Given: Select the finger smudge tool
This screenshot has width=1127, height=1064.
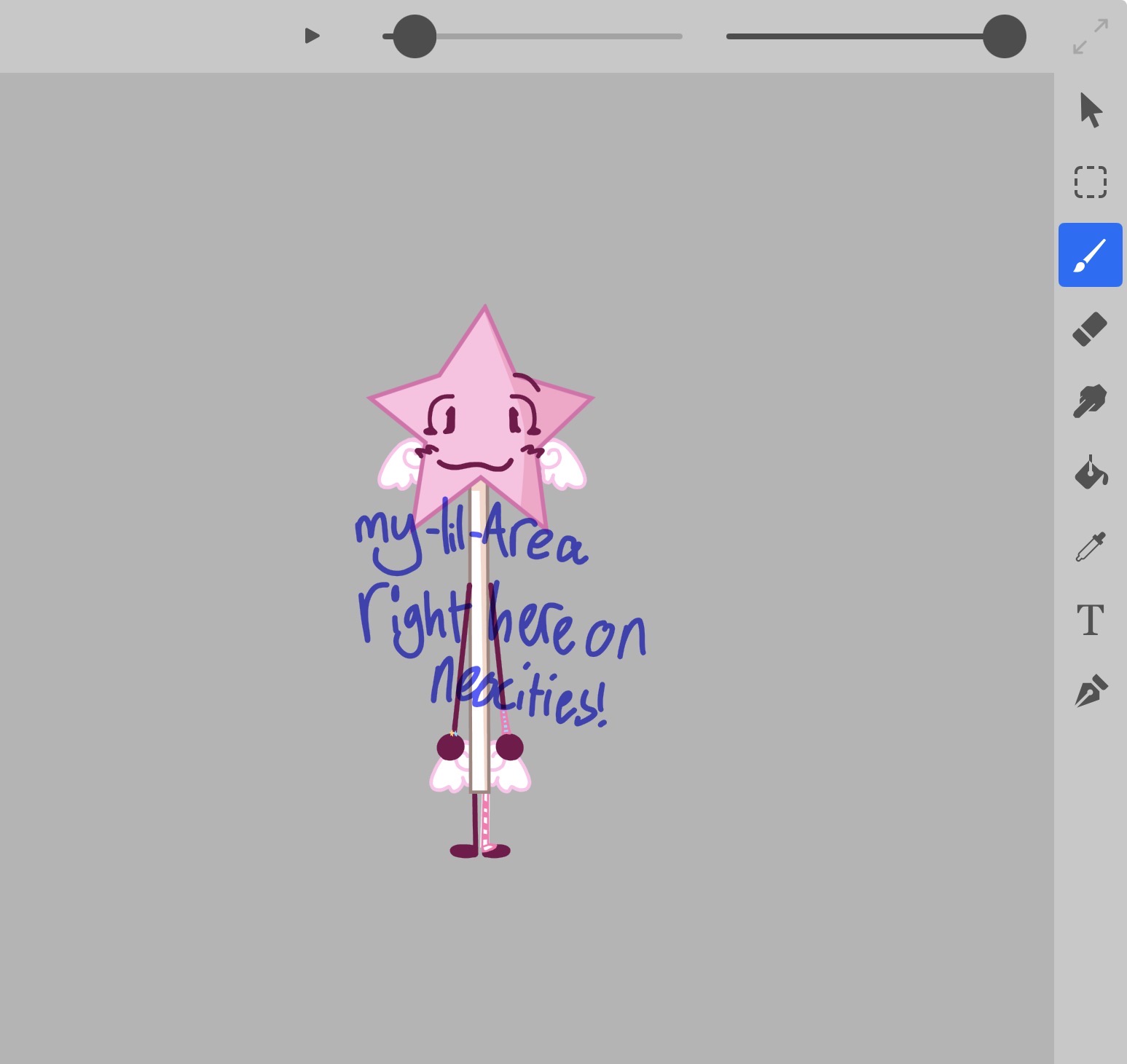Looking at the screenshot, I should (x=1090, y=401).
